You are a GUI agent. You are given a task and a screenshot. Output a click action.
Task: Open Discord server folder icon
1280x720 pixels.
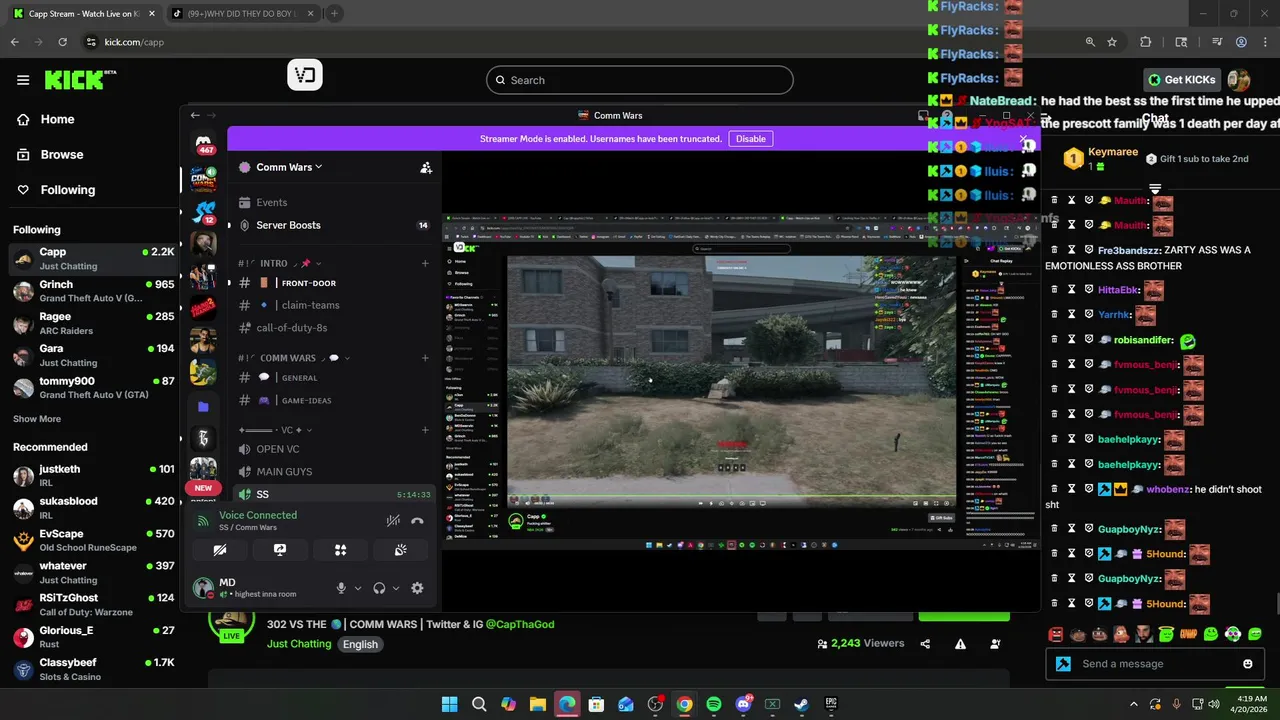click(203, 407)
